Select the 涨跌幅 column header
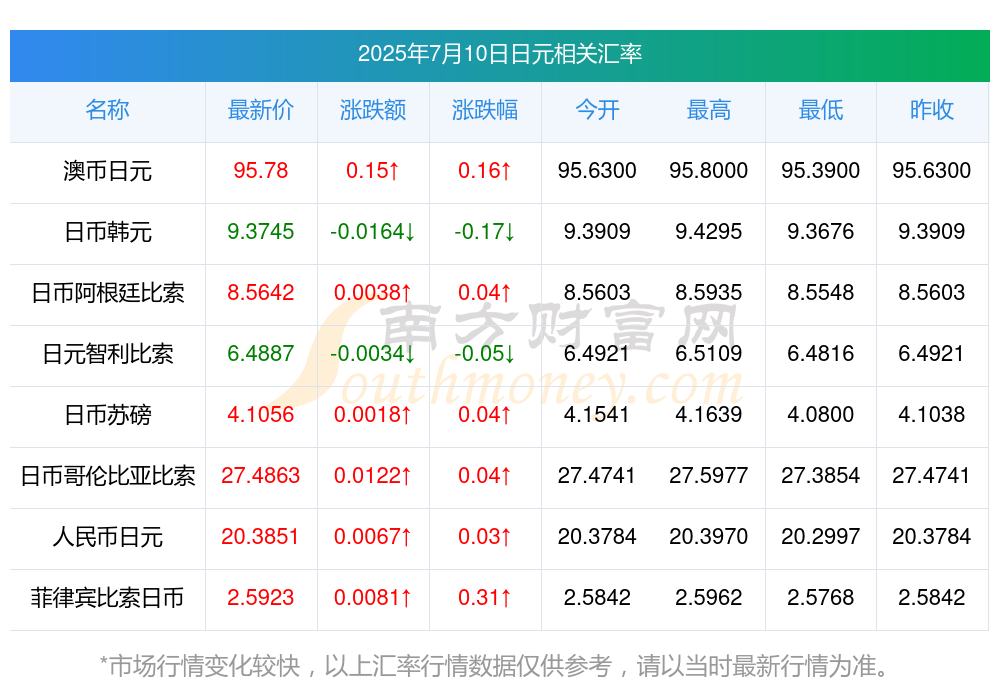1000x698 pixels. click(x=485, y=110)
